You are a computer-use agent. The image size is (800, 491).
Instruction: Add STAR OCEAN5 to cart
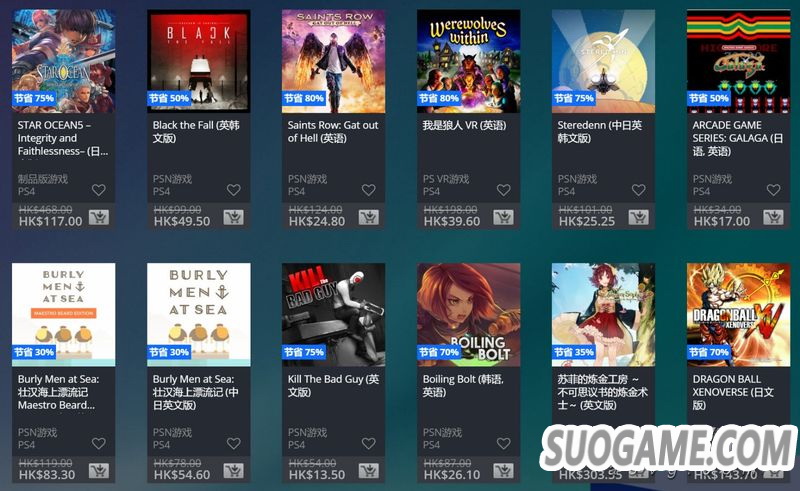pyautogui.click(x=99, y=217)
